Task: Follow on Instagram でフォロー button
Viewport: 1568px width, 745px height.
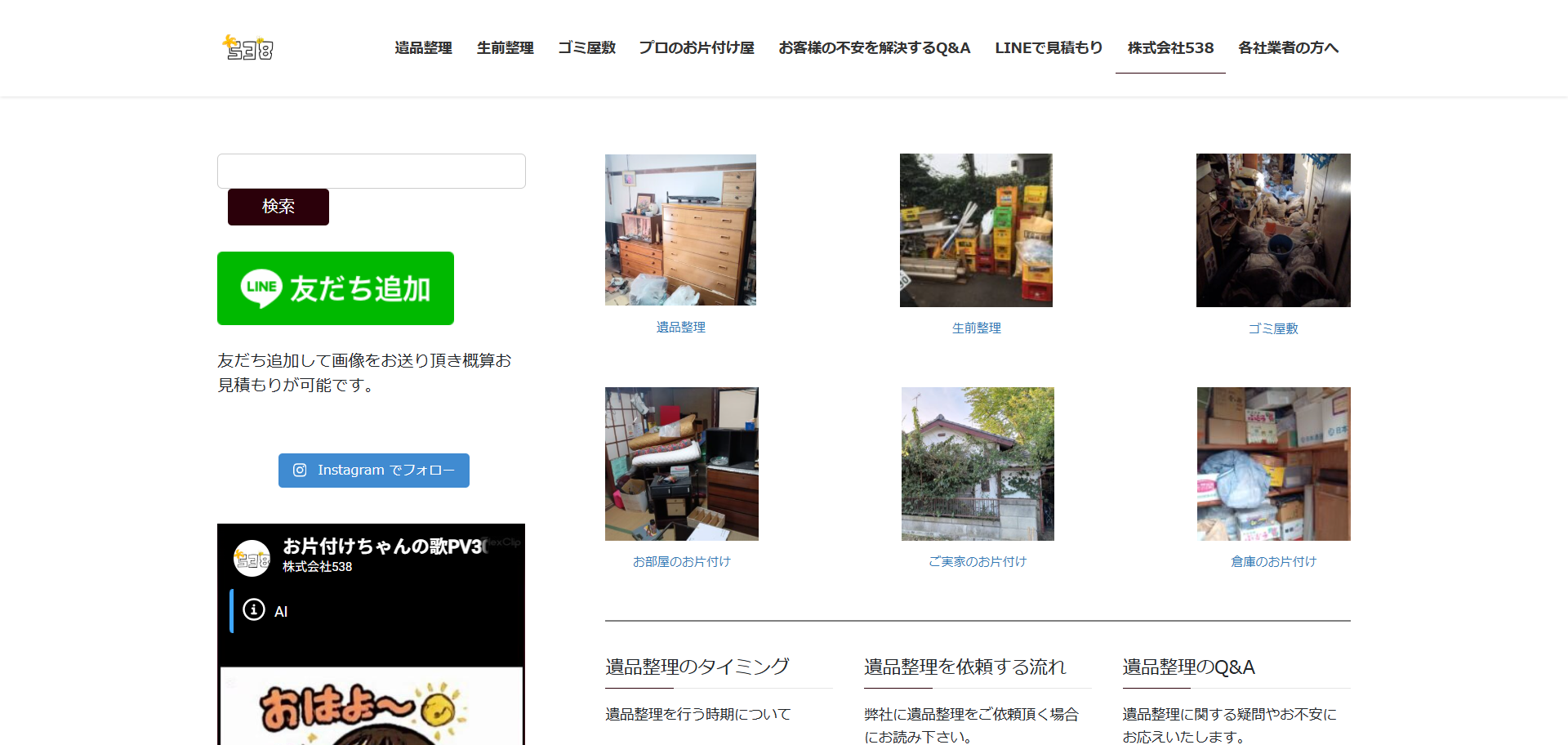Action: pos(374,471)
